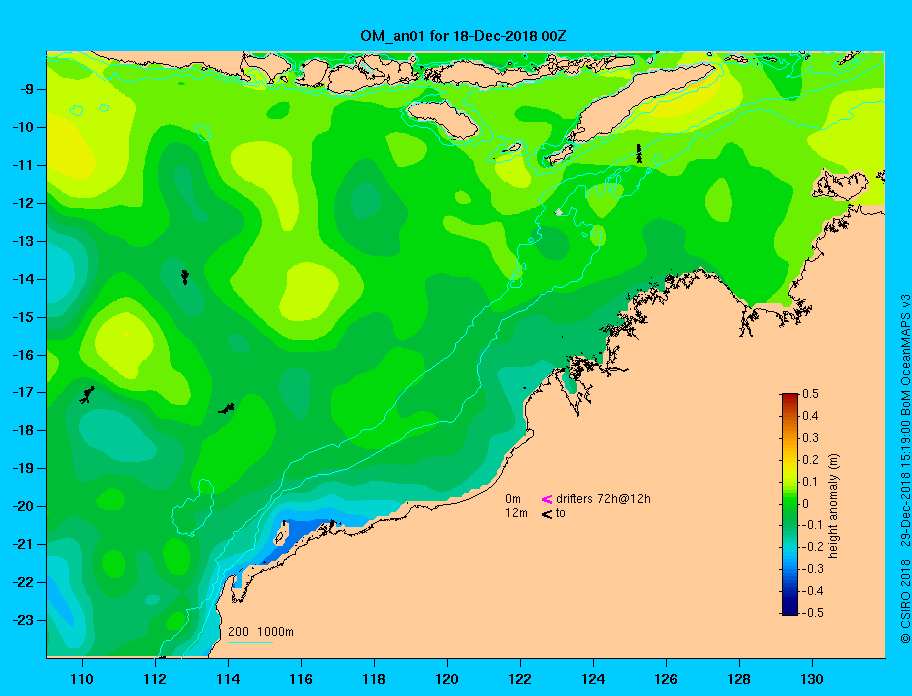Click the -10 latitude axis label
This screenshot has width=912, height=696.
point(23,127)
